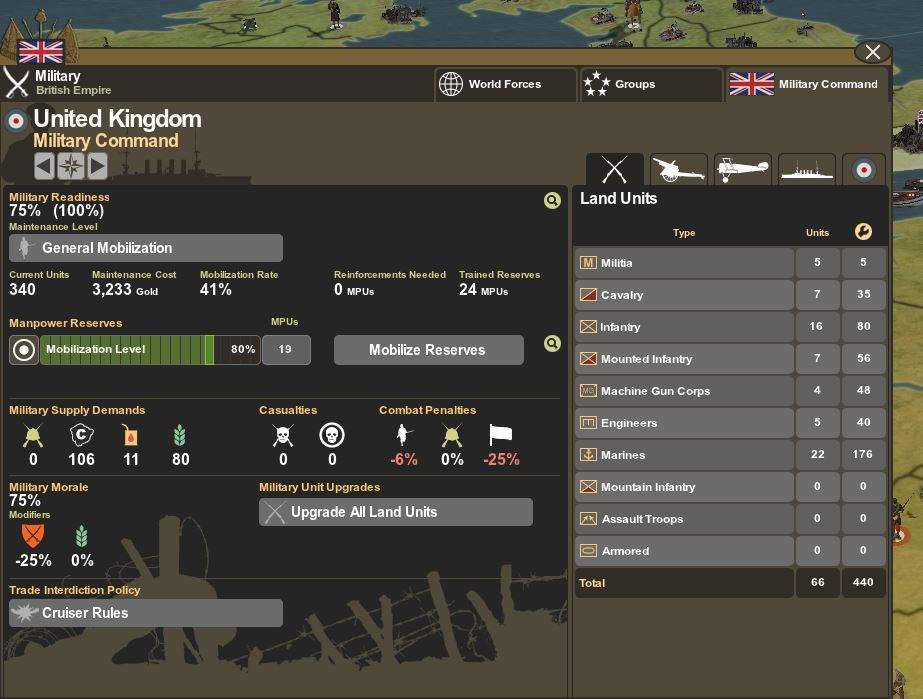923x699 pixels.
Task: Click the grain morale modifier icon
Action: (82, 536)
